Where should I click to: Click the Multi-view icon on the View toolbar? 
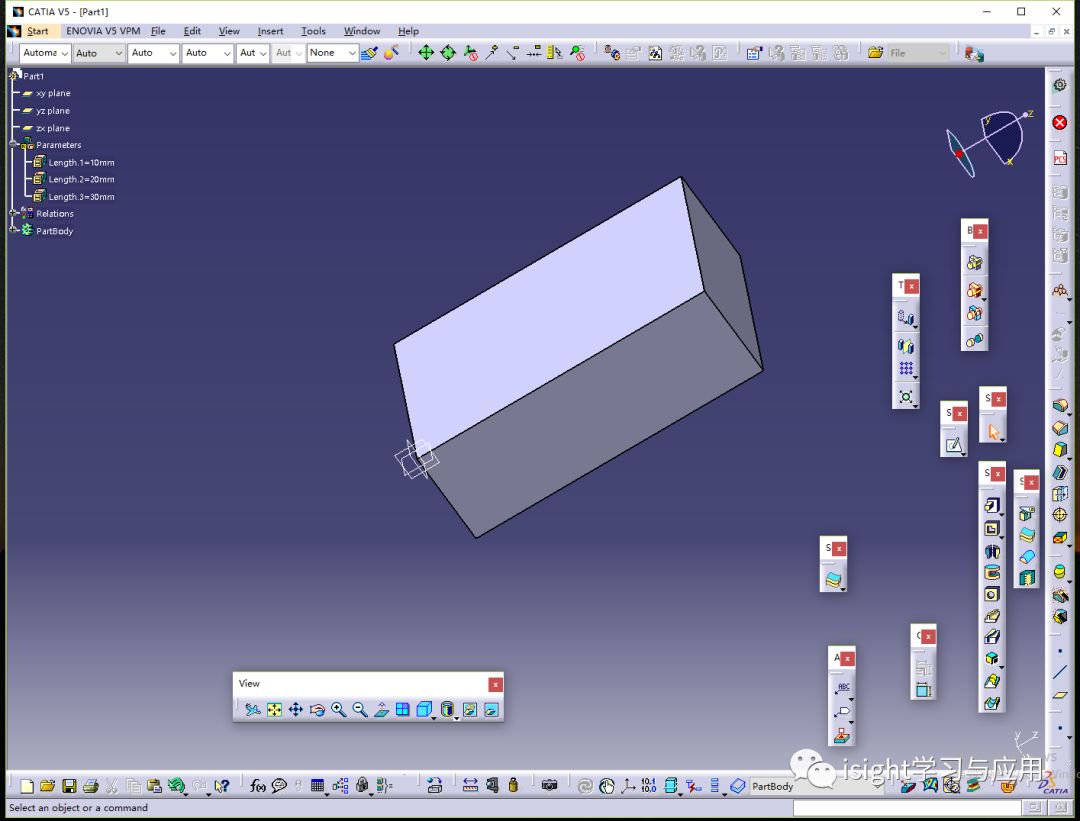pos(403,709)
